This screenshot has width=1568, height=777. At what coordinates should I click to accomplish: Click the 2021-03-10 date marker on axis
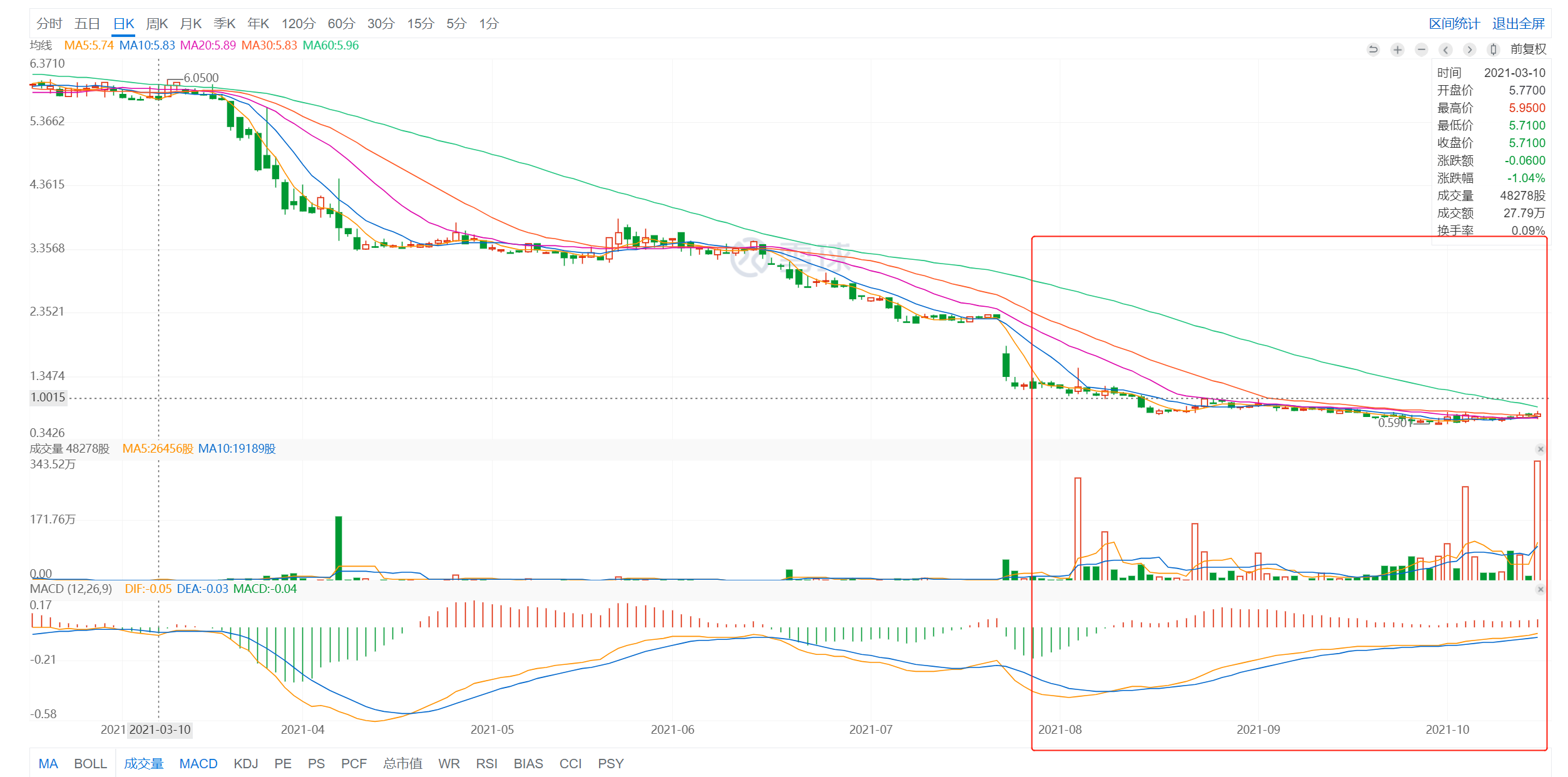[160, 729]
